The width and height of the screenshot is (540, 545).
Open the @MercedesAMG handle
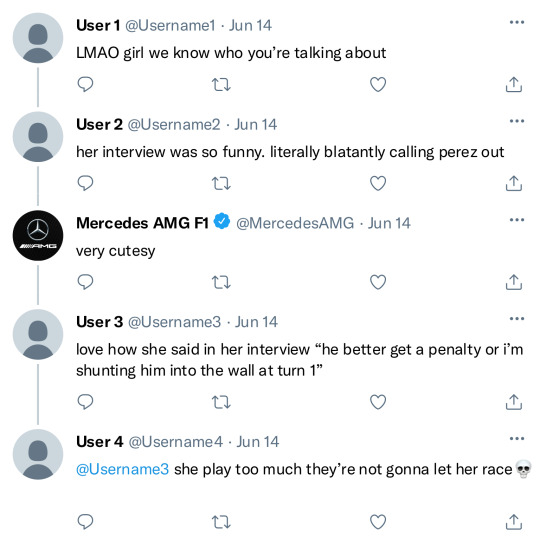295,223
